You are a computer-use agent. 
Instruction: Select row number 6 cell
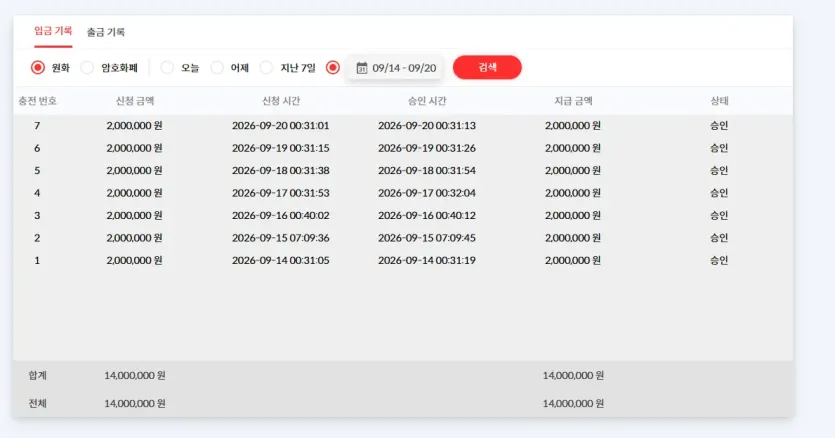point(37,148)
